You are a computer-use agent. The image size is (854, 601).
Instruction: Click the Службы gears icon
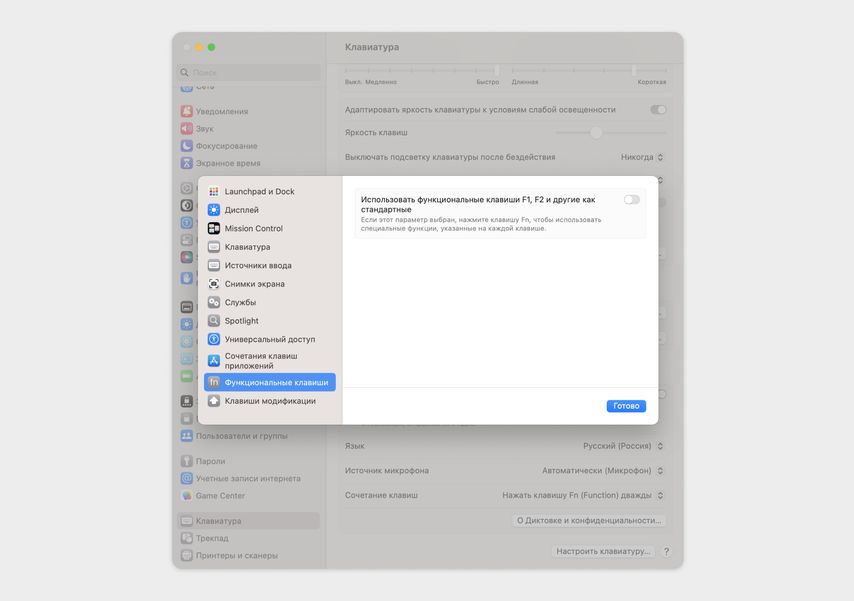[214, 302]
